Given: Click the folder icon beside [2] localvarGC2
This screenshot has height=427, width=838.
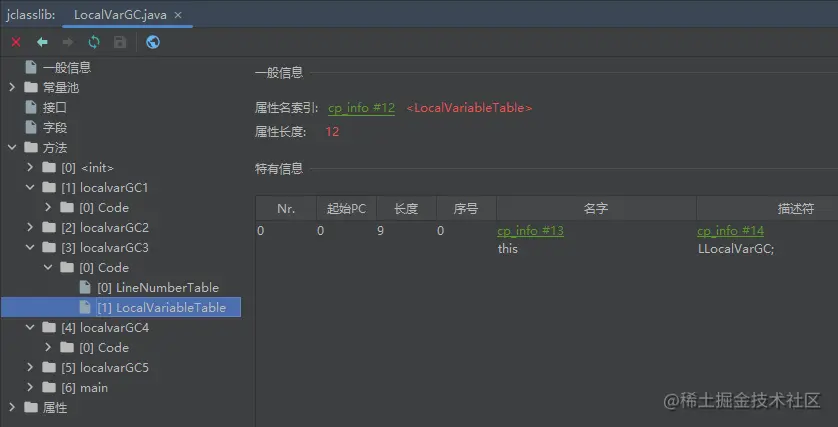Looking at the screenshot, I should point(49,228).
